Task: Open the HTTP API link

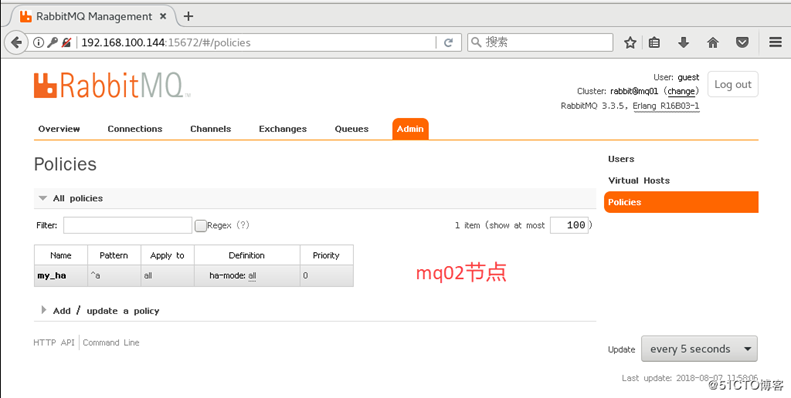Action: pos(53,343)
